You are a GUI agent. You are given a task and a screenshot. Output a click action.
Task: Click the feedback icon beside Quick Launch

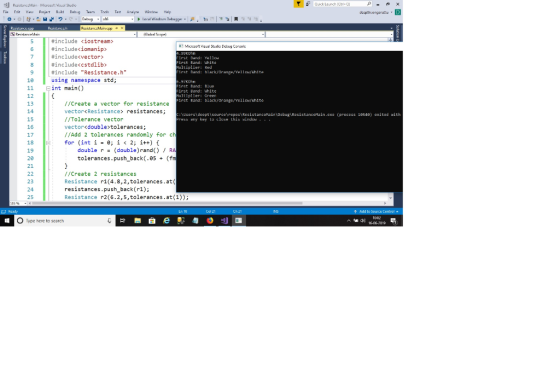pos(308,4)
